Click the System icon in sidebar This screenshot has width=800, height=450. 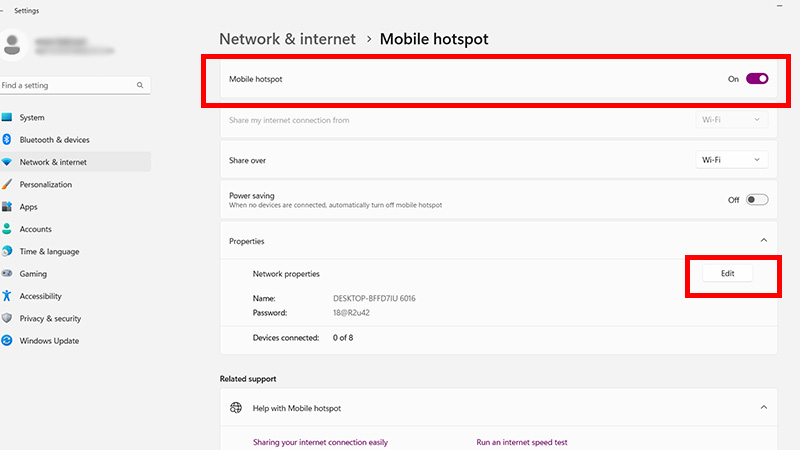7,117
